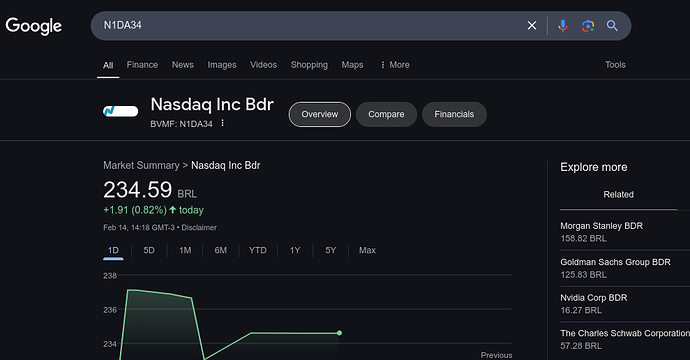
Task: Show the YTD chart range
Action: click(x=257, y=250)
